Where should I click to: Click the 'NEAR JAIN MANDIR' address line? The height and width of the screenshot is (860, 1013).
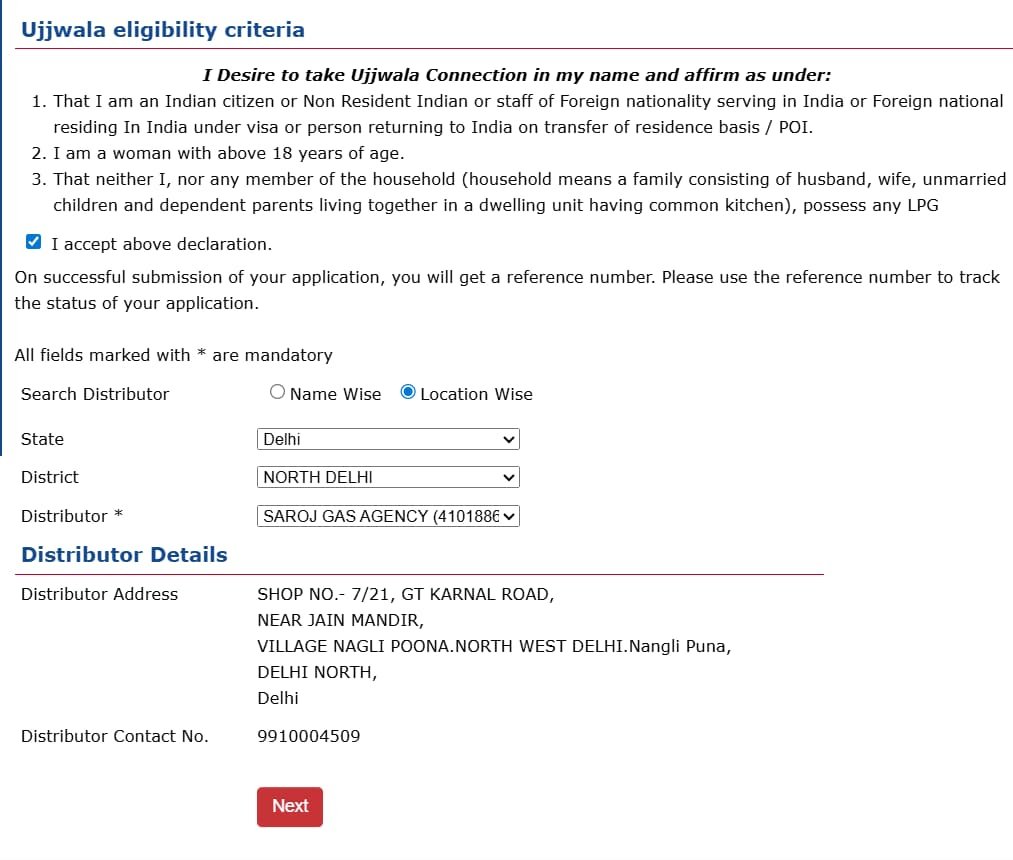click(x=340, y=620)
